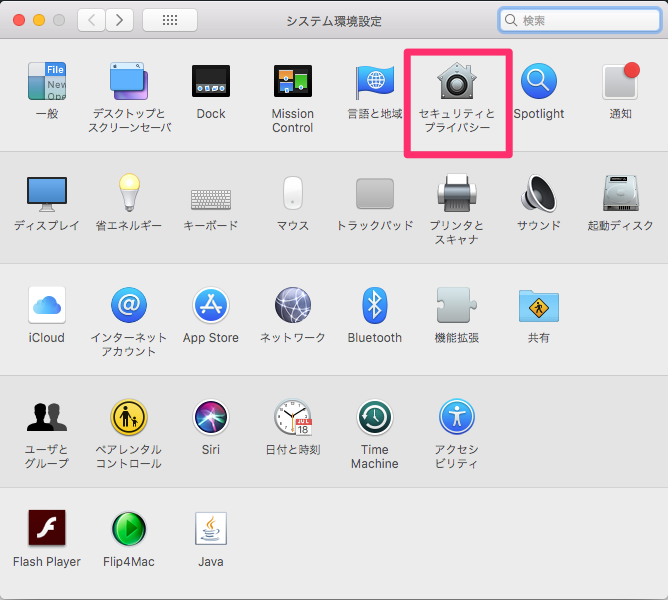668x600 pixels.
Task: Open 省エネルギー light bulb icon
Action: coord(129,193)
